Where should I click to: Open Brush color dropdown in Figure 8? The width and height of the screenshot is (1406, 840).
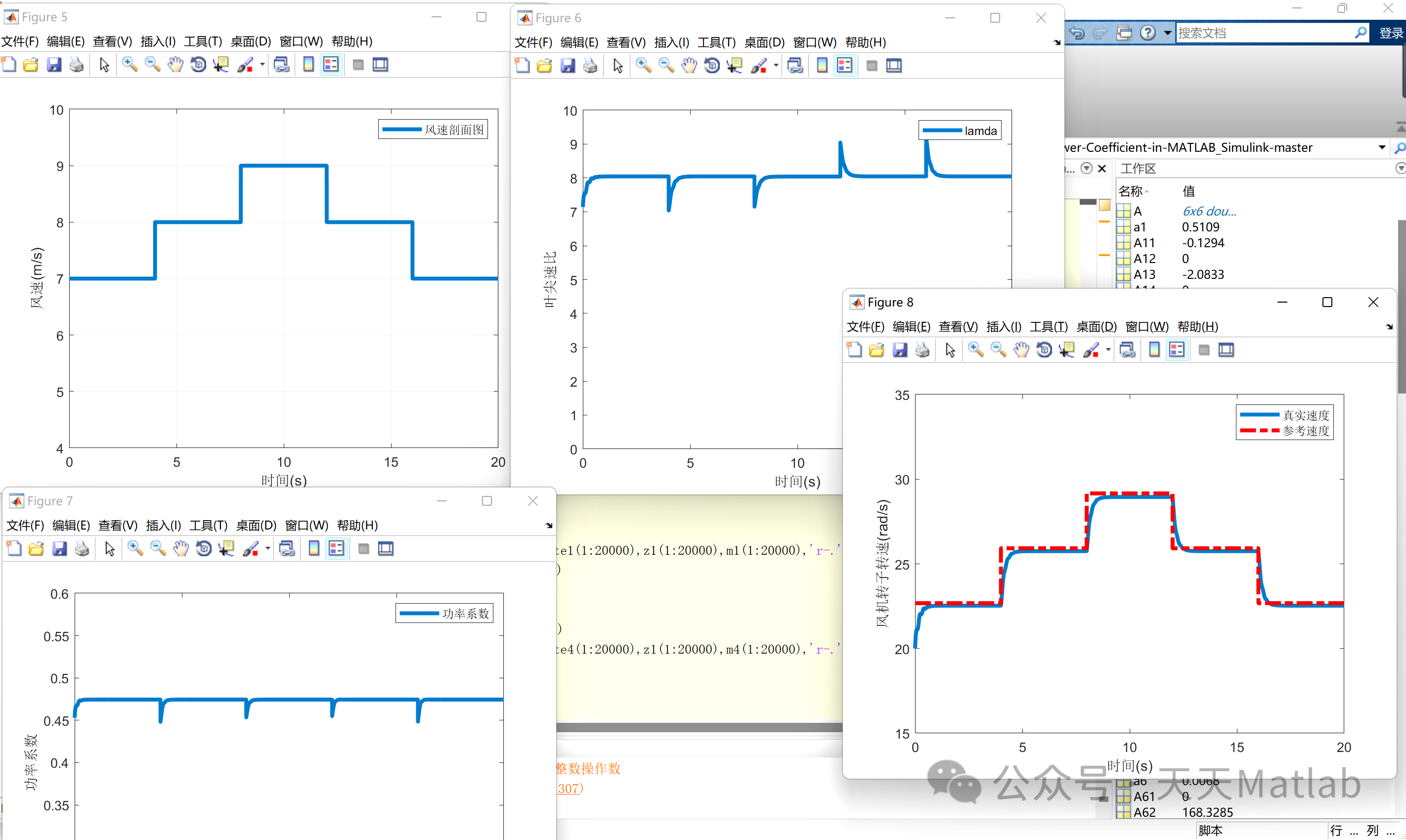coord(1108,350)
